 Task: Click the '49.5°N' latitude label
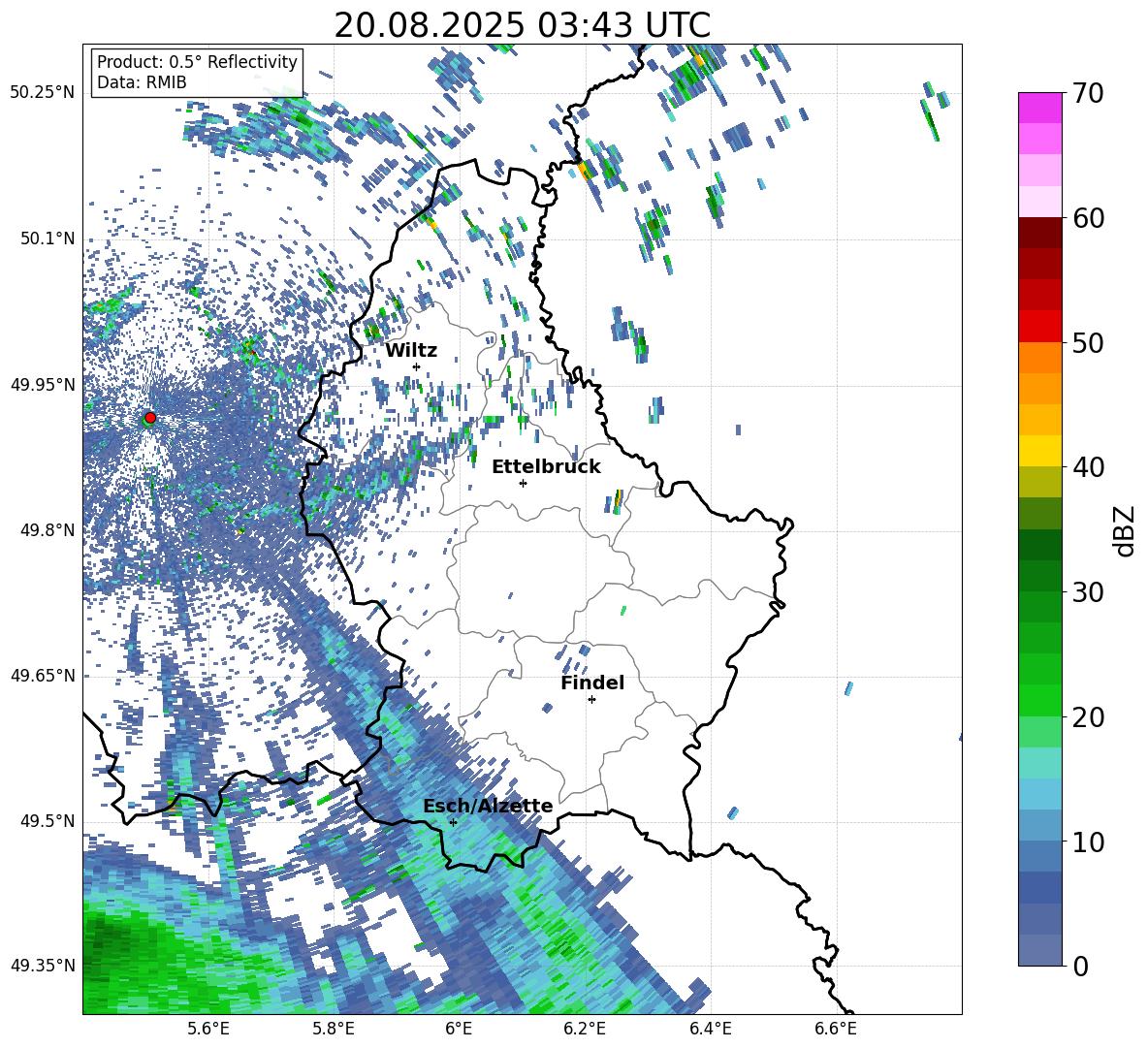pyautogui.click(x=47, y=821)
